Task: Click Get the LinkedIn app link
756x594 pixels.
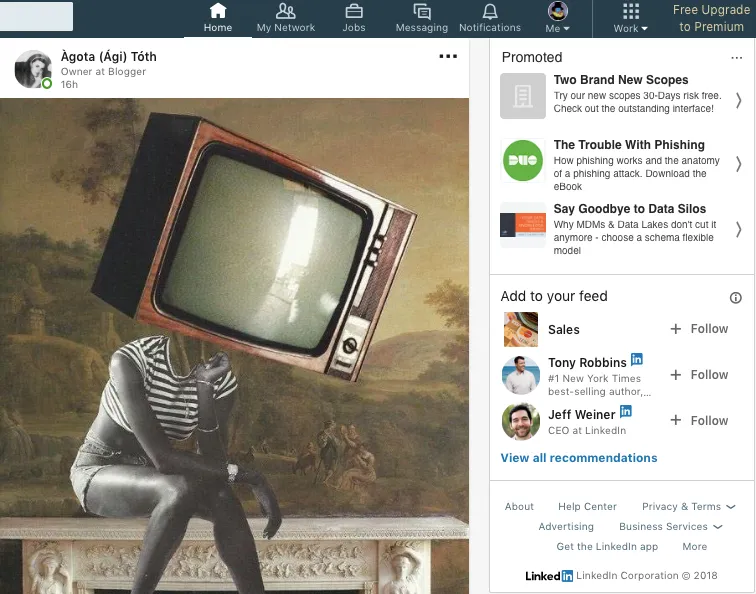Action: click(x=607, y=546)
